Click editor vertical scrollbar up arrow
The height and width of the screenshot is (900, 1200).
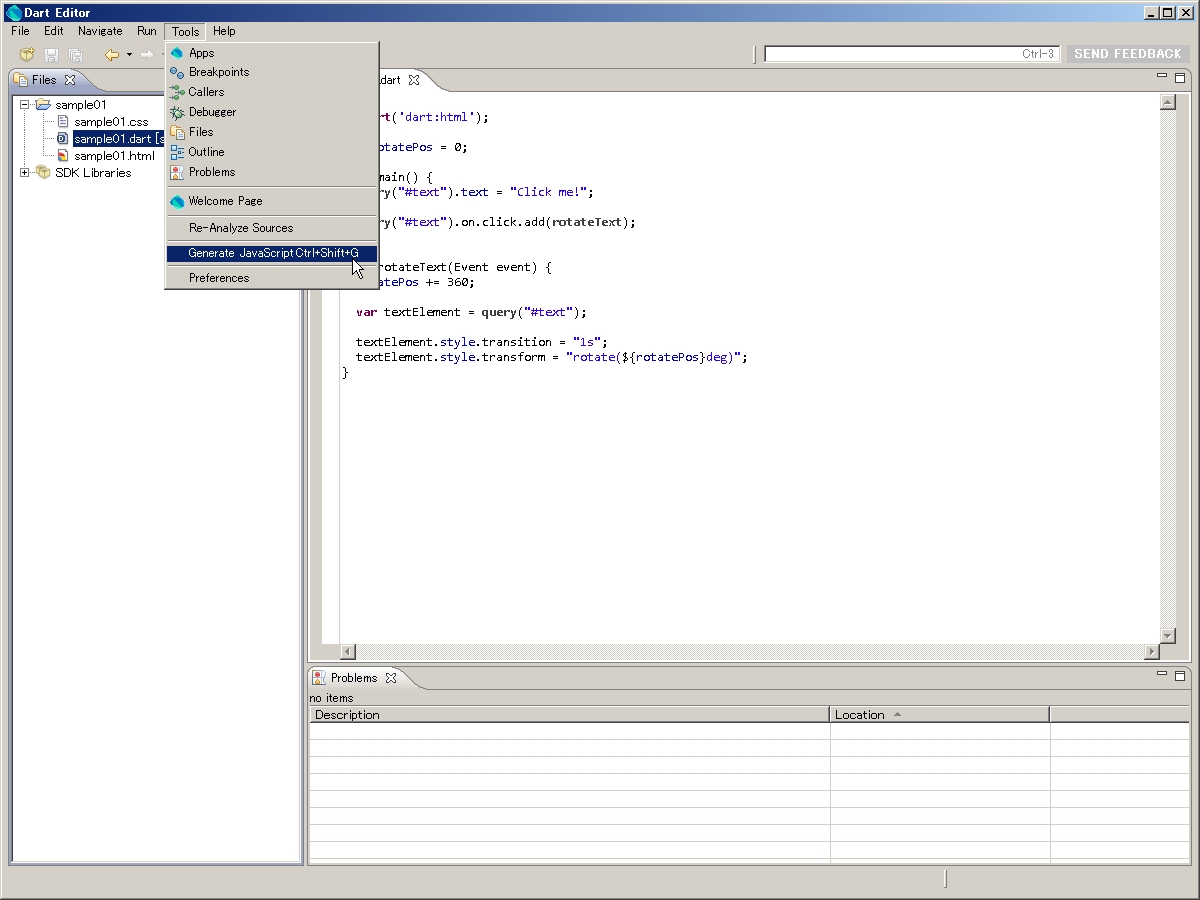click(x=1167, y=102)
